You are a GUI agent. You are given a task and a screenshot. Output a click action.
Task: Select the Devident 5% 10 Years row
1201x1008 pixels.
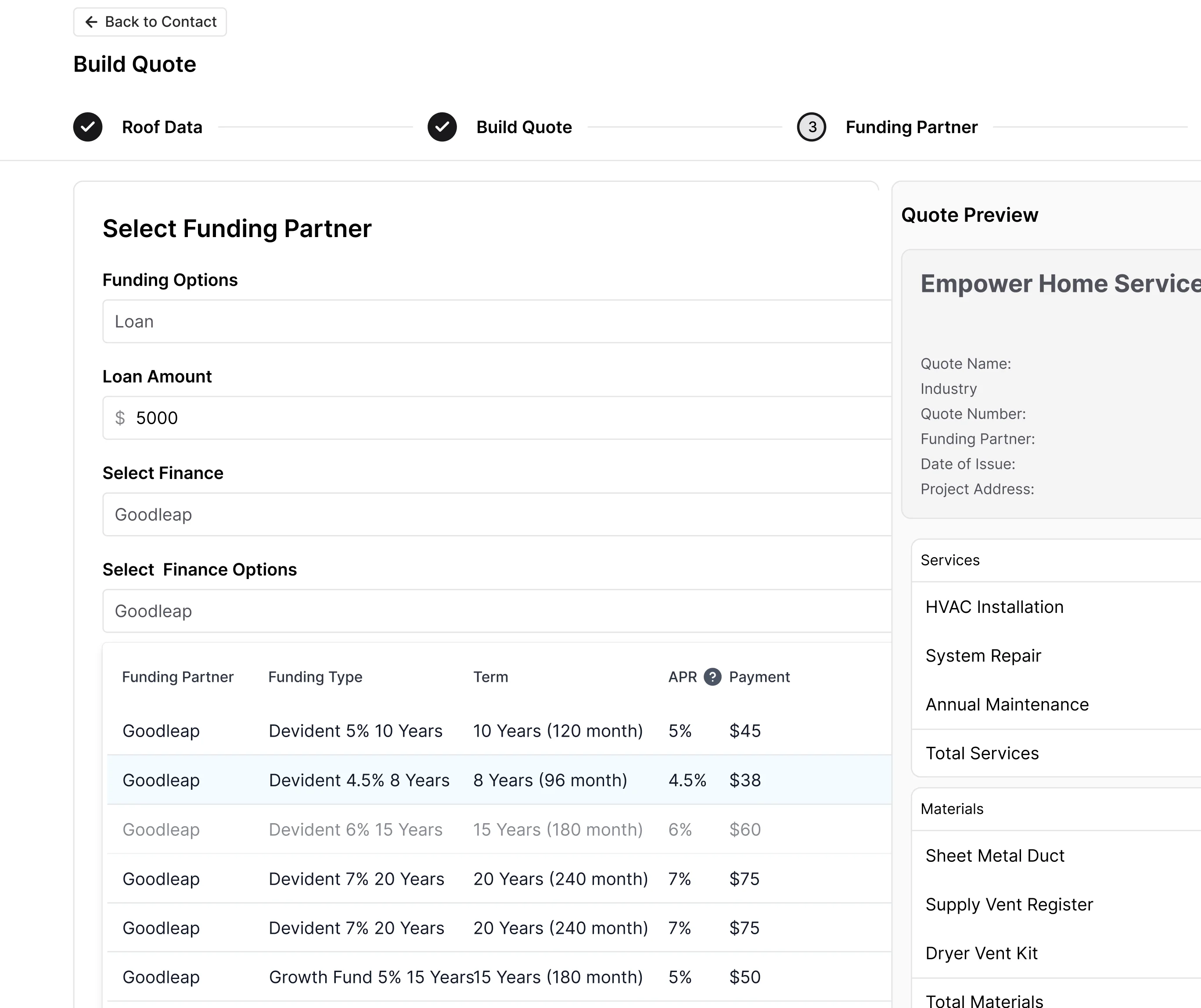(499, 731)
